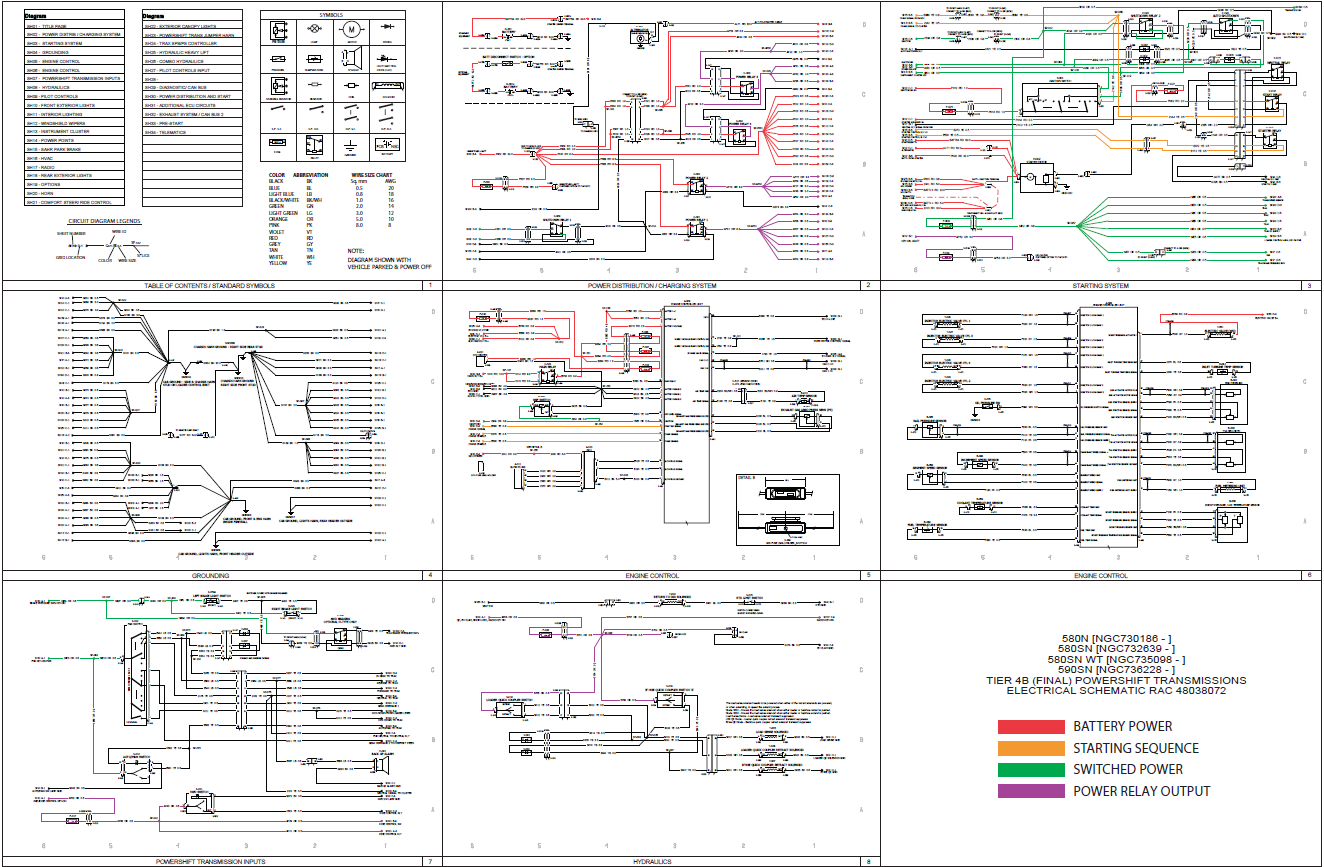Click the '590SN [NGC736228 - ]' model line
The height and width of the screenshot is (867, 1324).
click(1116, 670)
